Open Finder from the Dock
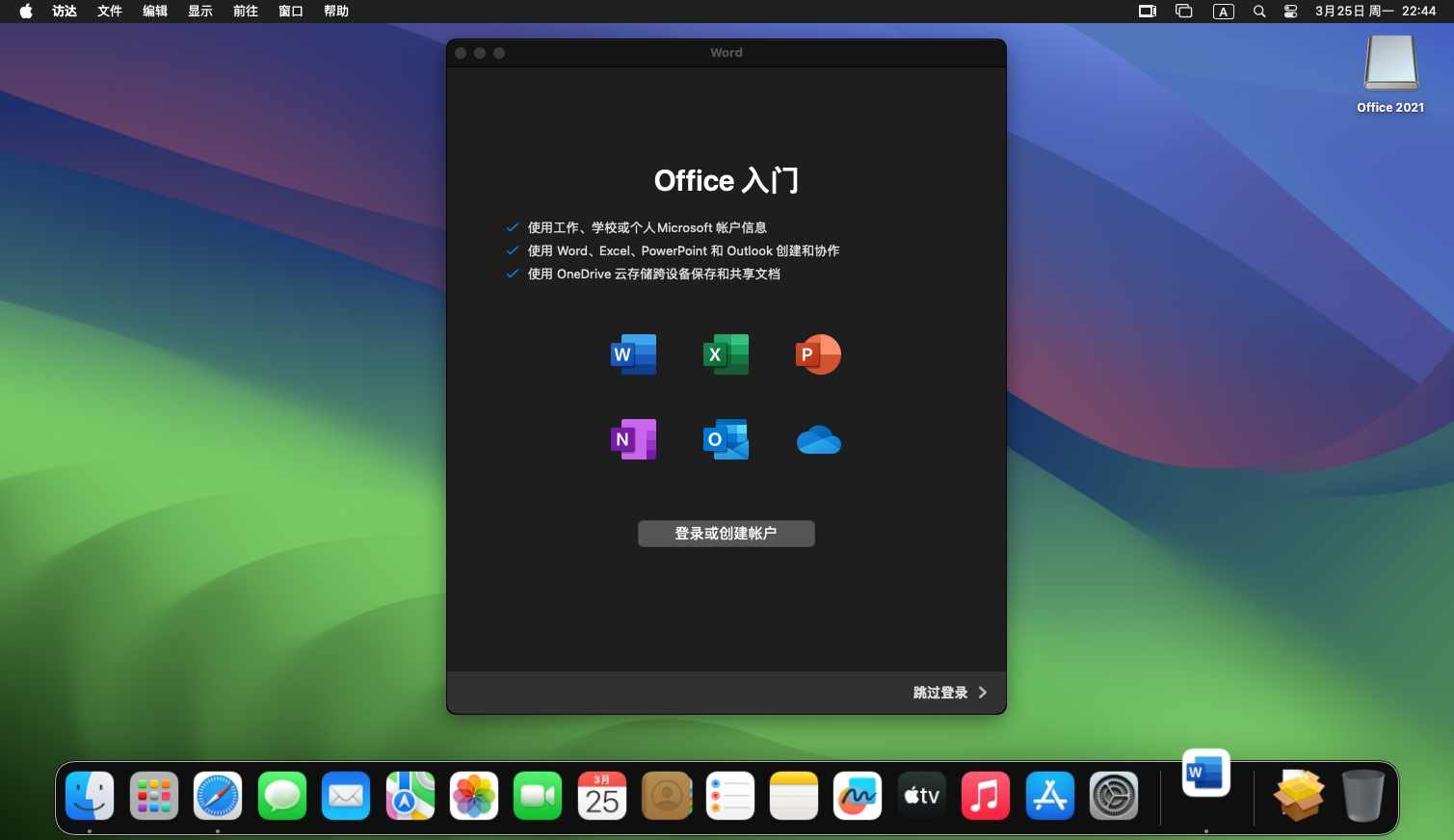 pos(90,797)
